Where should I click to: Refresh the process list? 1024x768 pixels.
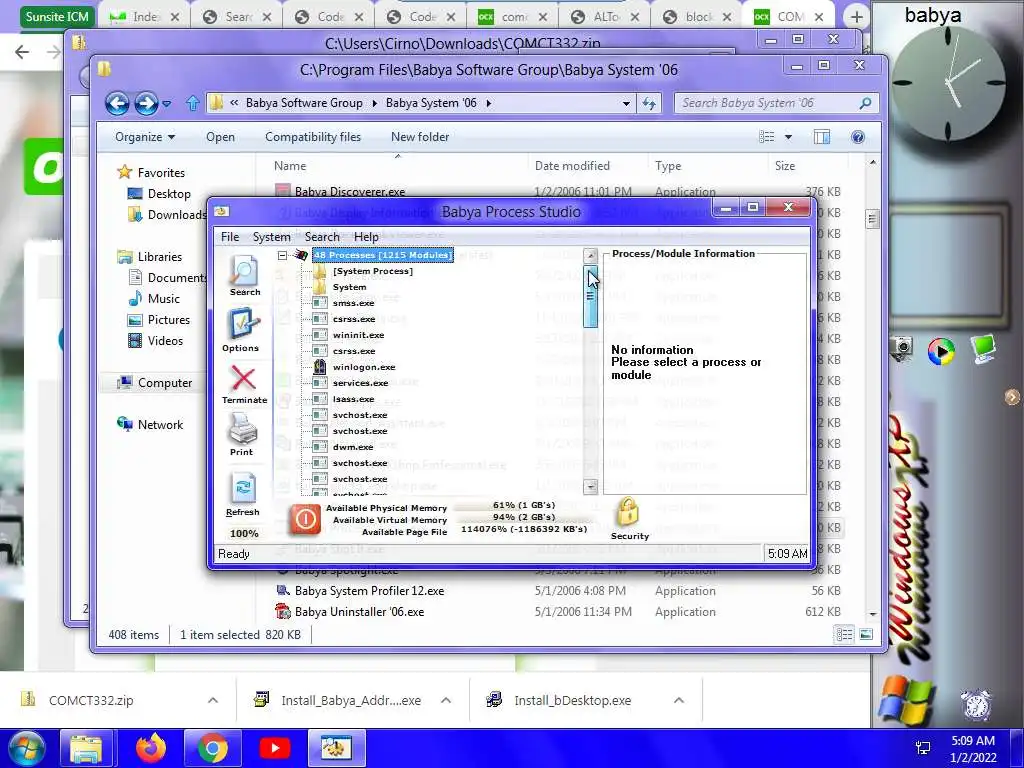(243, 494)
